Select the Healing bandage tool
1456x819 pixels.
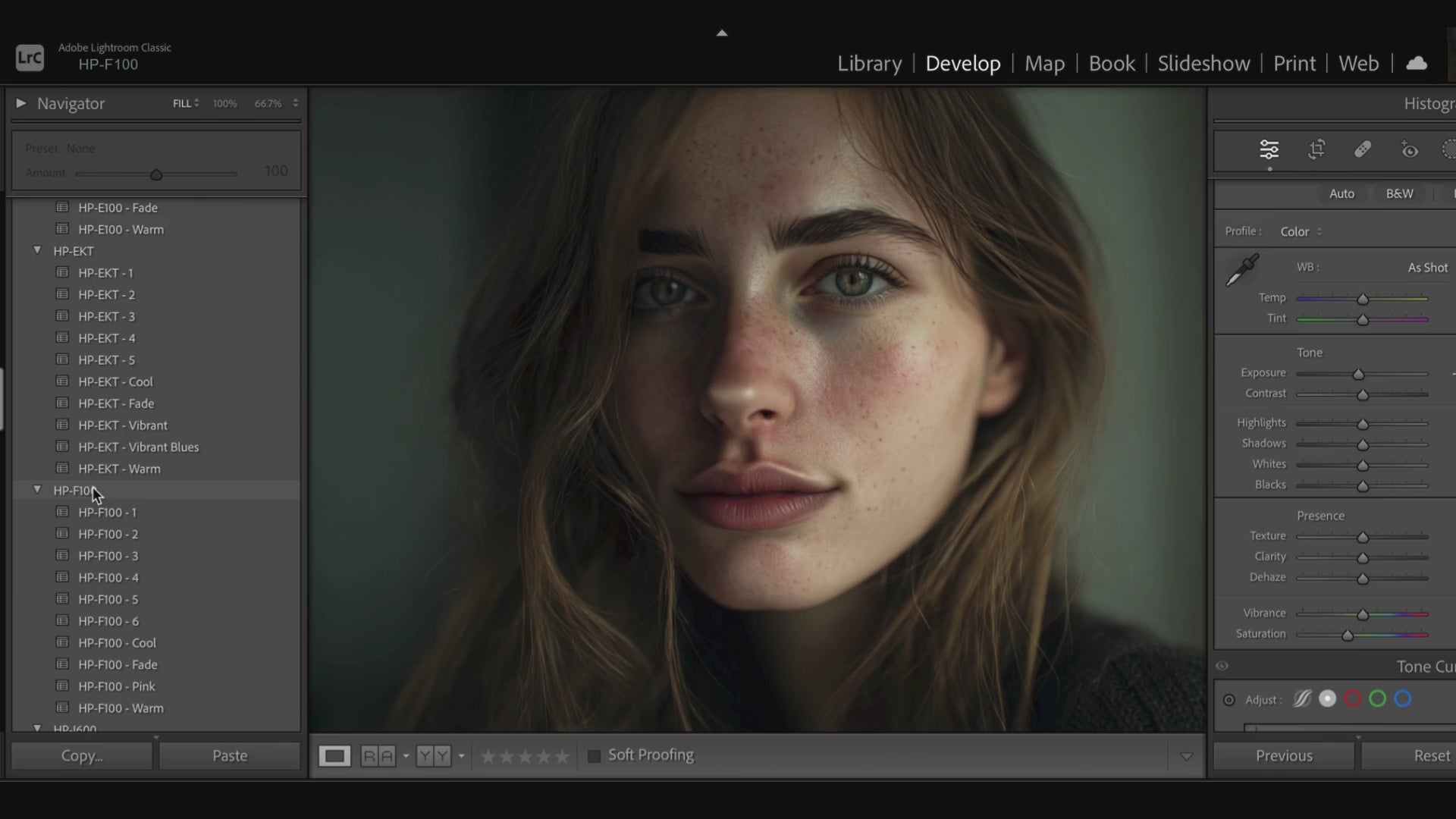click(x=1363, y=149)
